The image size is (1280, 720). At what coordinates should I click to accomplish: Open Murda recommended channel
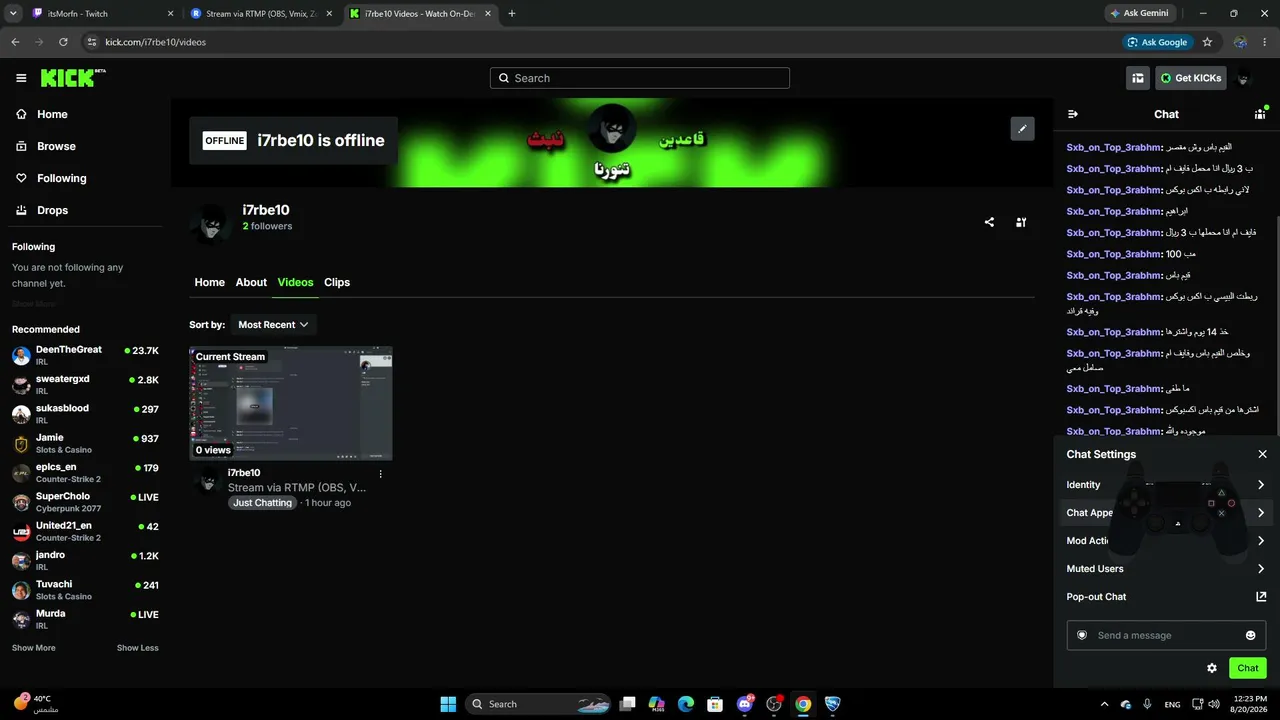(85, 618)
